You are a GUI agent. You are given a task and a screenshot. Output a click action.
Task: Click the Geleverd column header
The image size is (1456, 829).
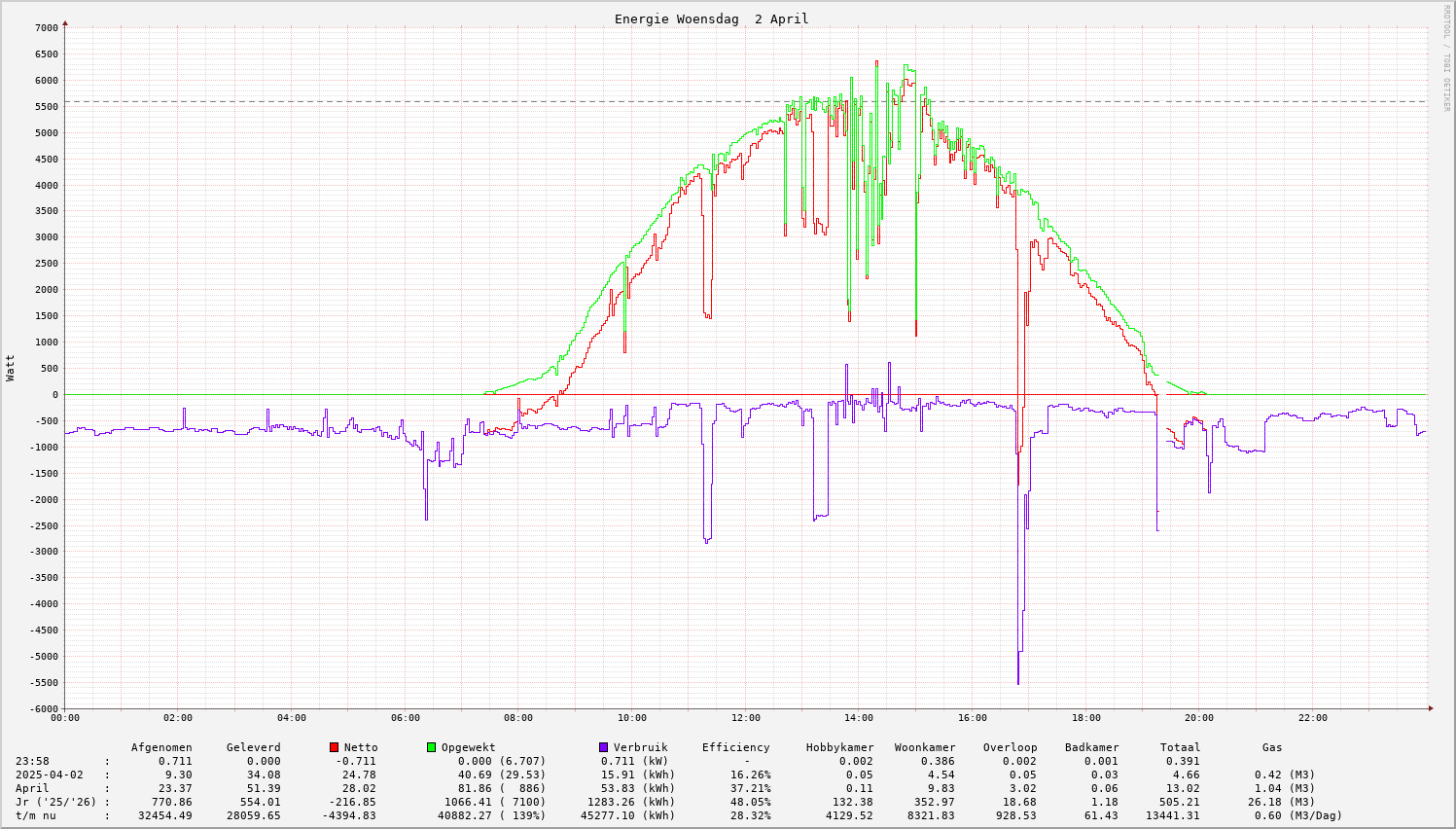(x=253, y=747)
